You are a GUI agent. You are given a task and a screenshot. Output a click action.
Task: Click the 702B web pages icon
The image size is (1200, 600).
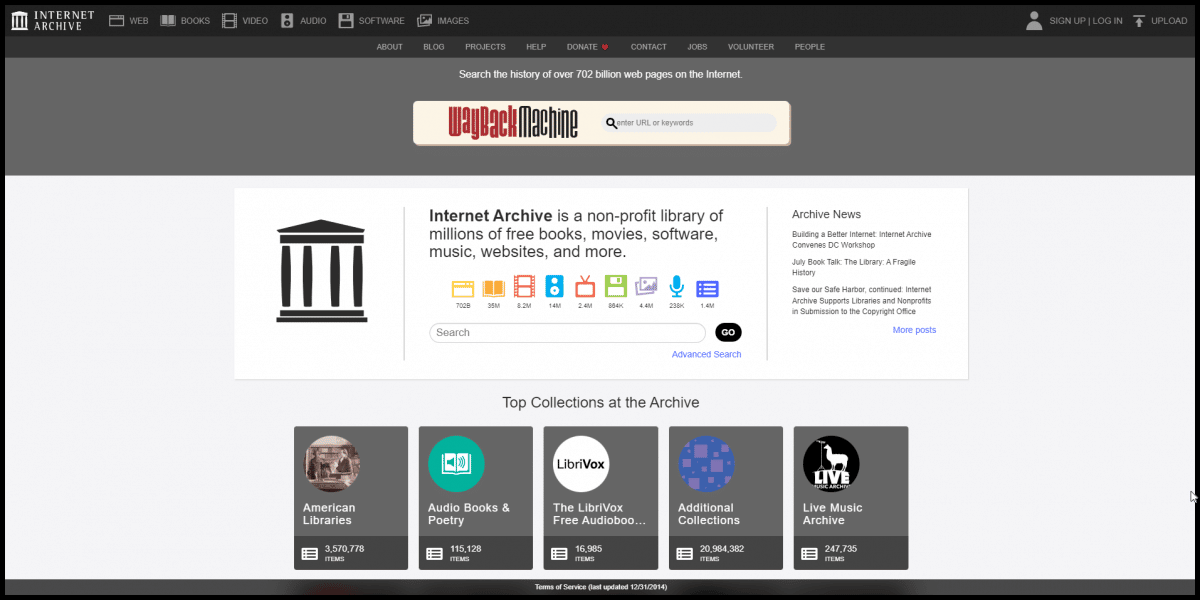462,288
